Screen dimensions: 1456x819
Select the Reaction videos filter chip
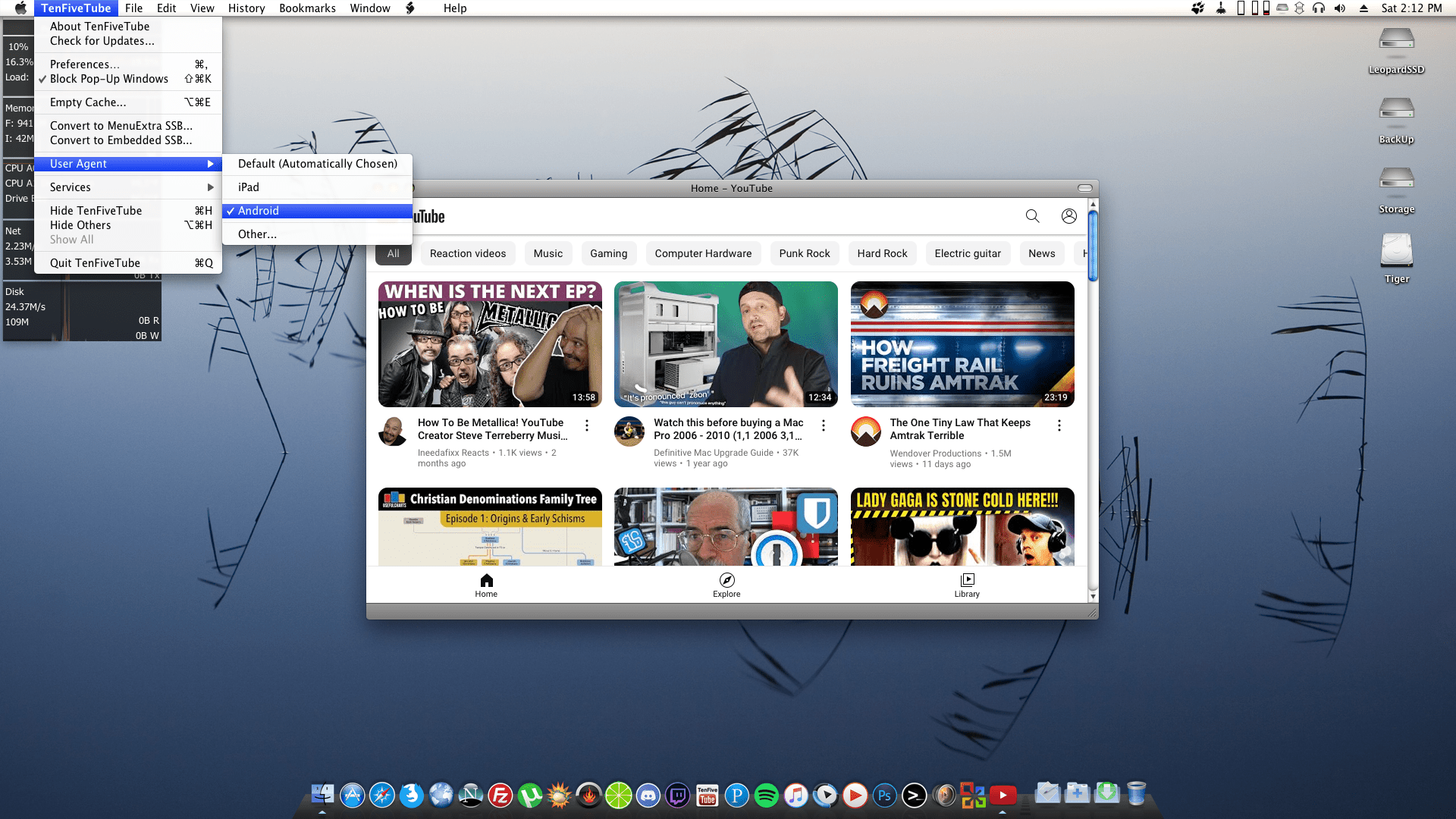[468, 253]
